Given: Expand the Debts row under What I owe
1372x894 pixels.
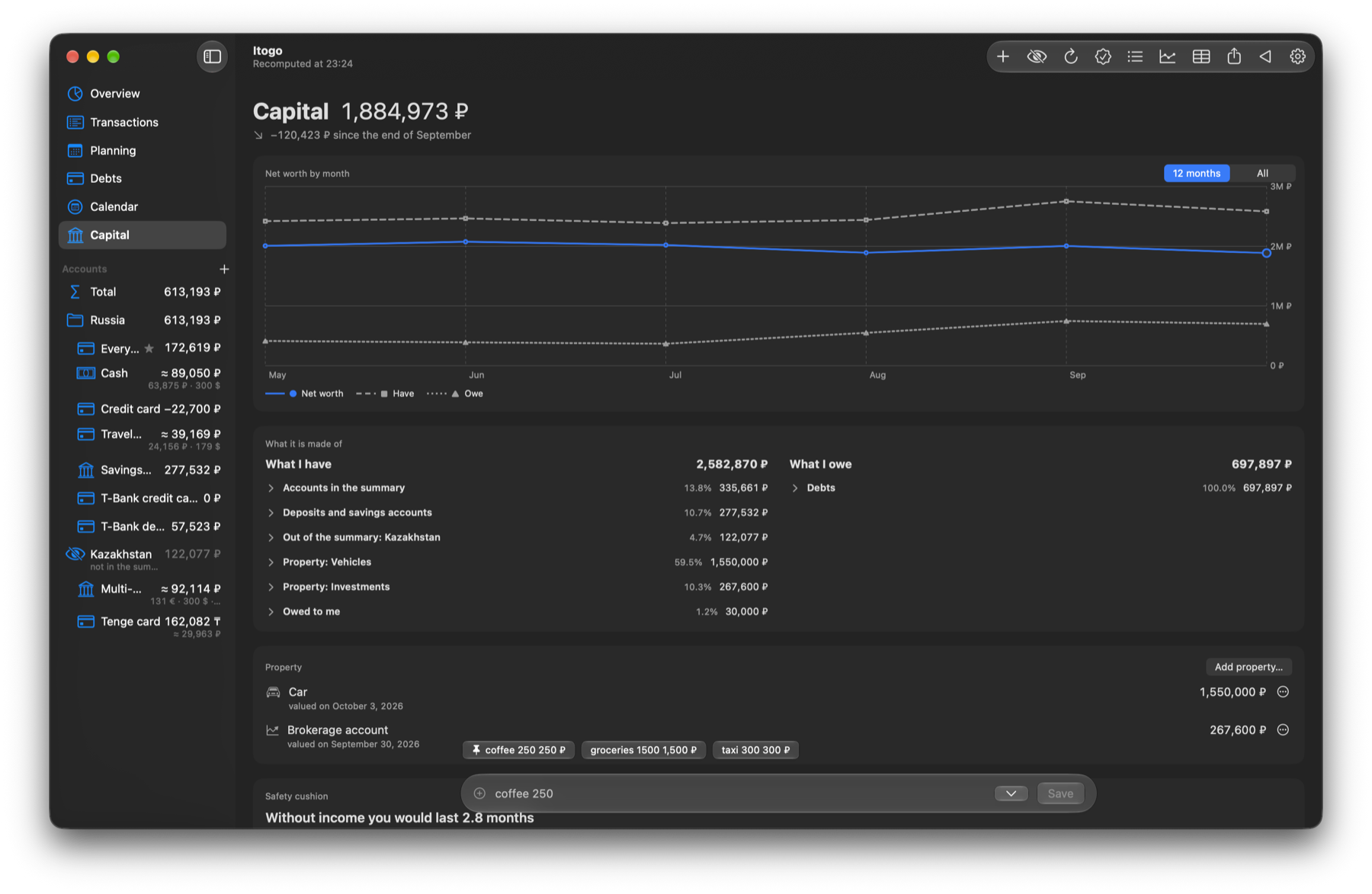Looking at the screenshot, I should click(1040, 488).
